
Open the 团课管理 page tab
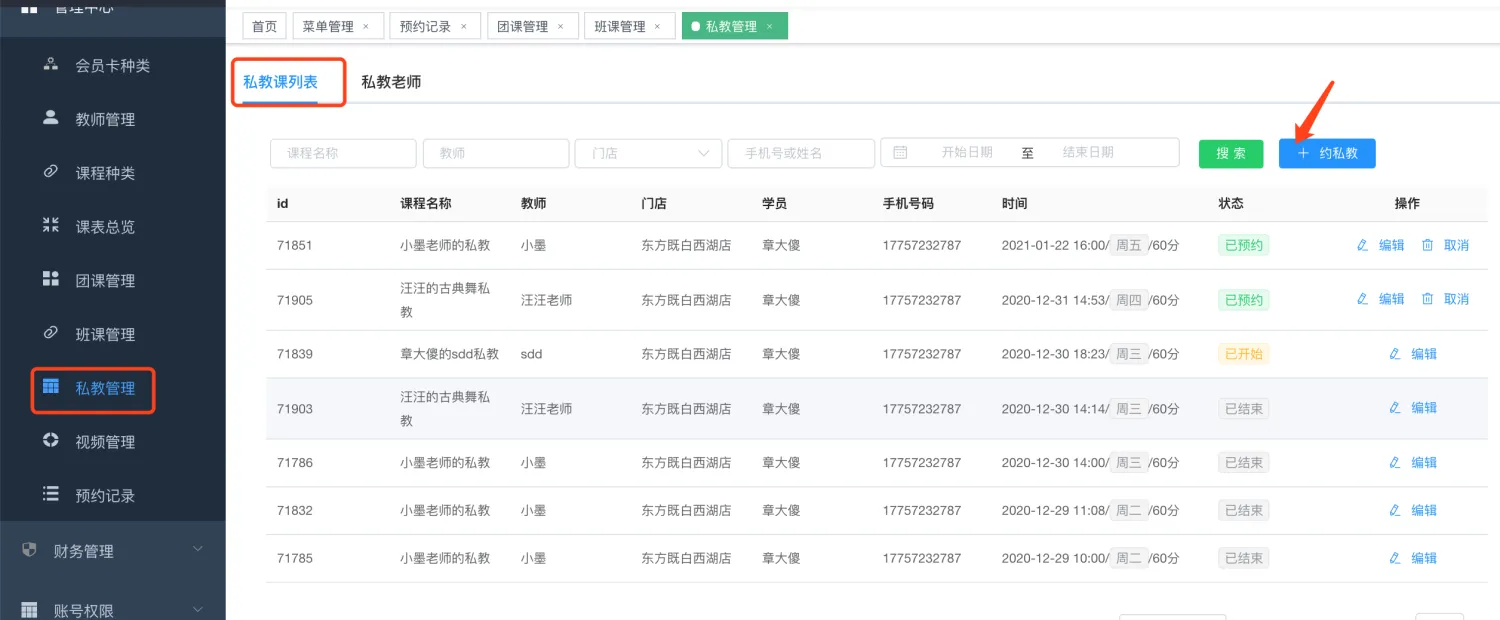tap(523, 27)
